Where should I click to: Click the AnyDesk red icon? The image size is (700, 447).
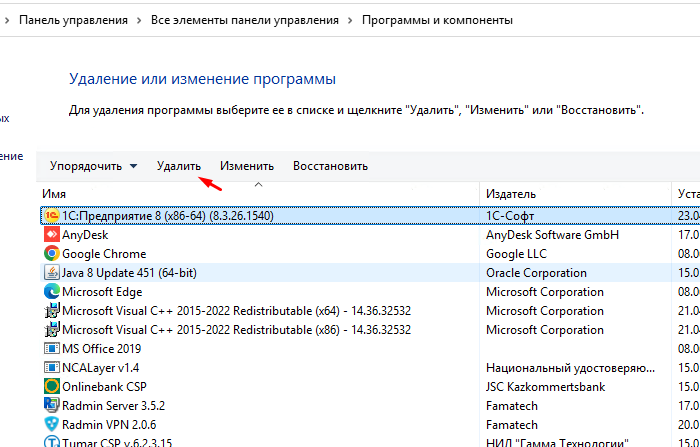pos(52,234)
